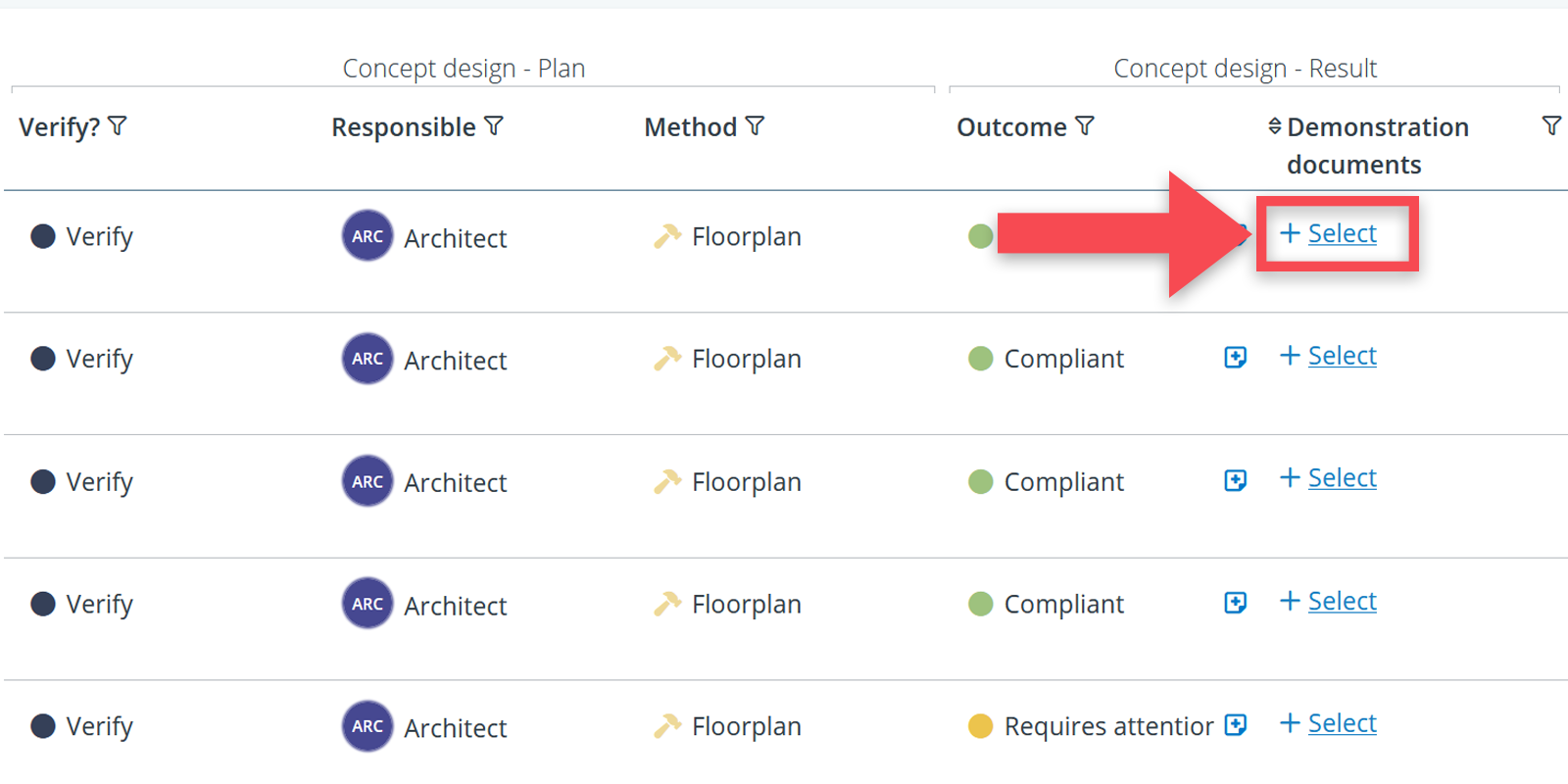Click add icon beside Requires attention outcome
The width and height of the screenshot is (1568, 784).
tap(1236, 725)
